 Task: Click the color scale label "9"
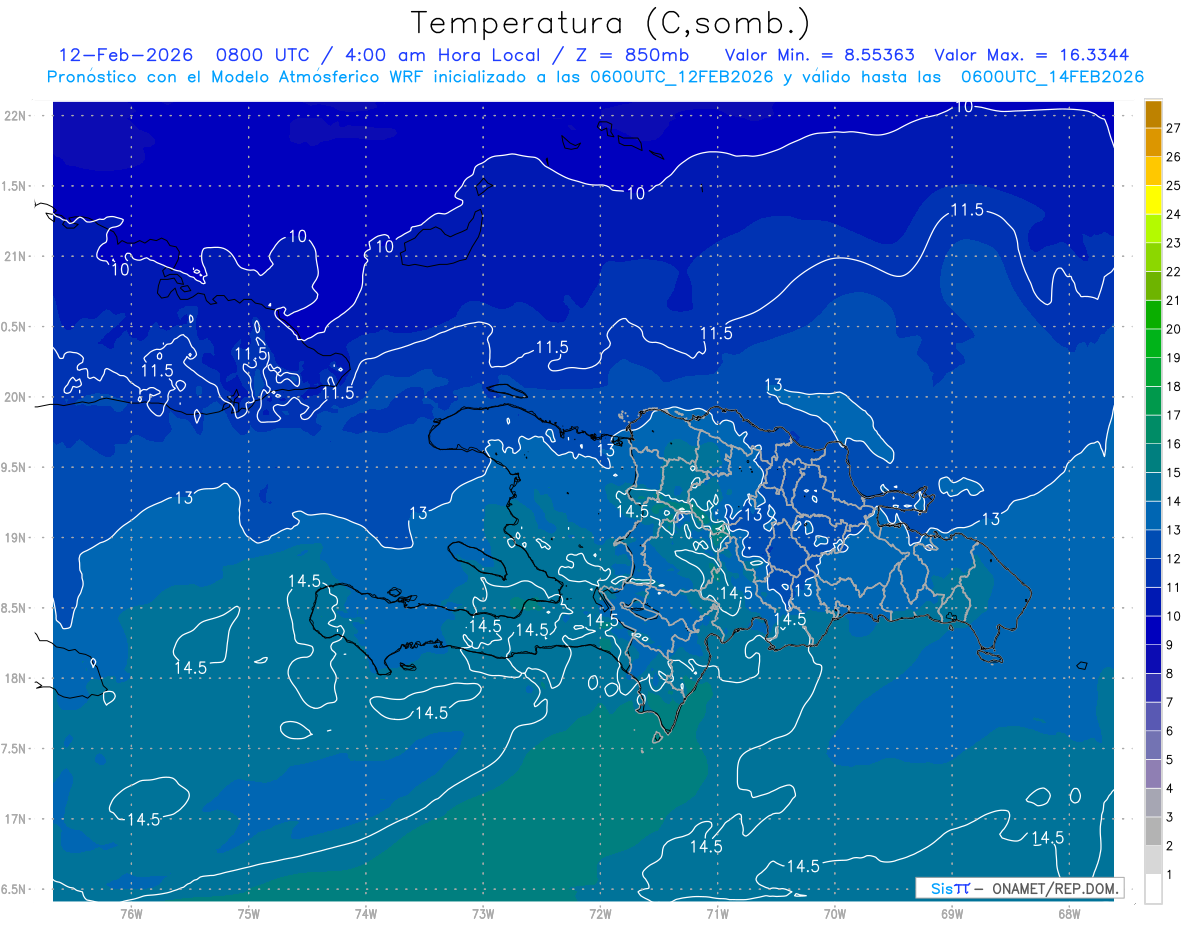coord(1170,645)
